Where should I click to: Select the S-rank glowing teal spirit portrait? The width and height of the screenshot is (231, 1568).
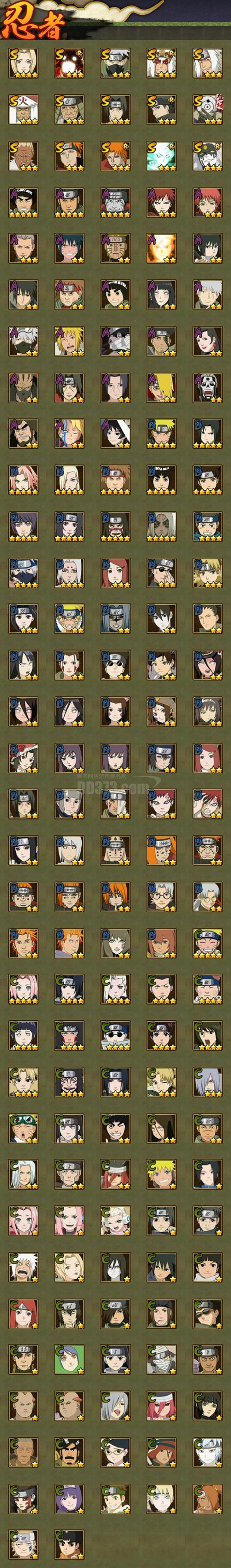point(162,156)
